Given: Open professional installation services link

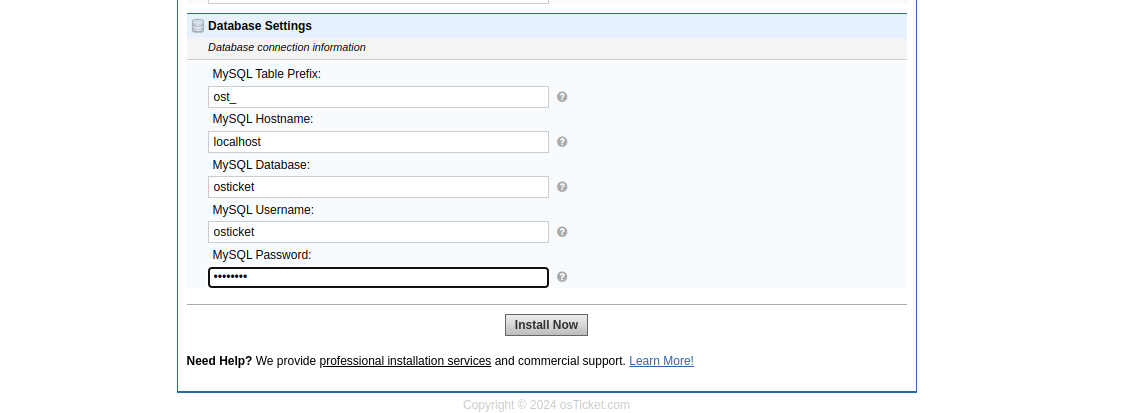Looking at the screenshot, I should point(405,361).
